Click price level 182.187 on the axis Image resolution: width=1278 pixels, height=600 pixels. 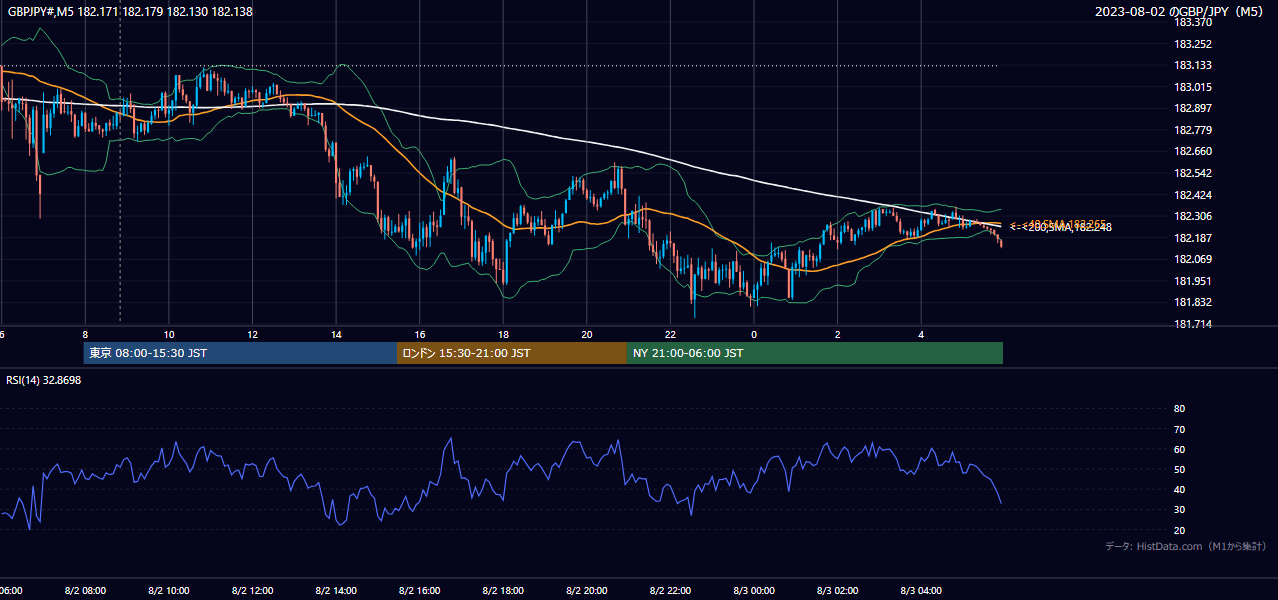(x=1192, y=238)
